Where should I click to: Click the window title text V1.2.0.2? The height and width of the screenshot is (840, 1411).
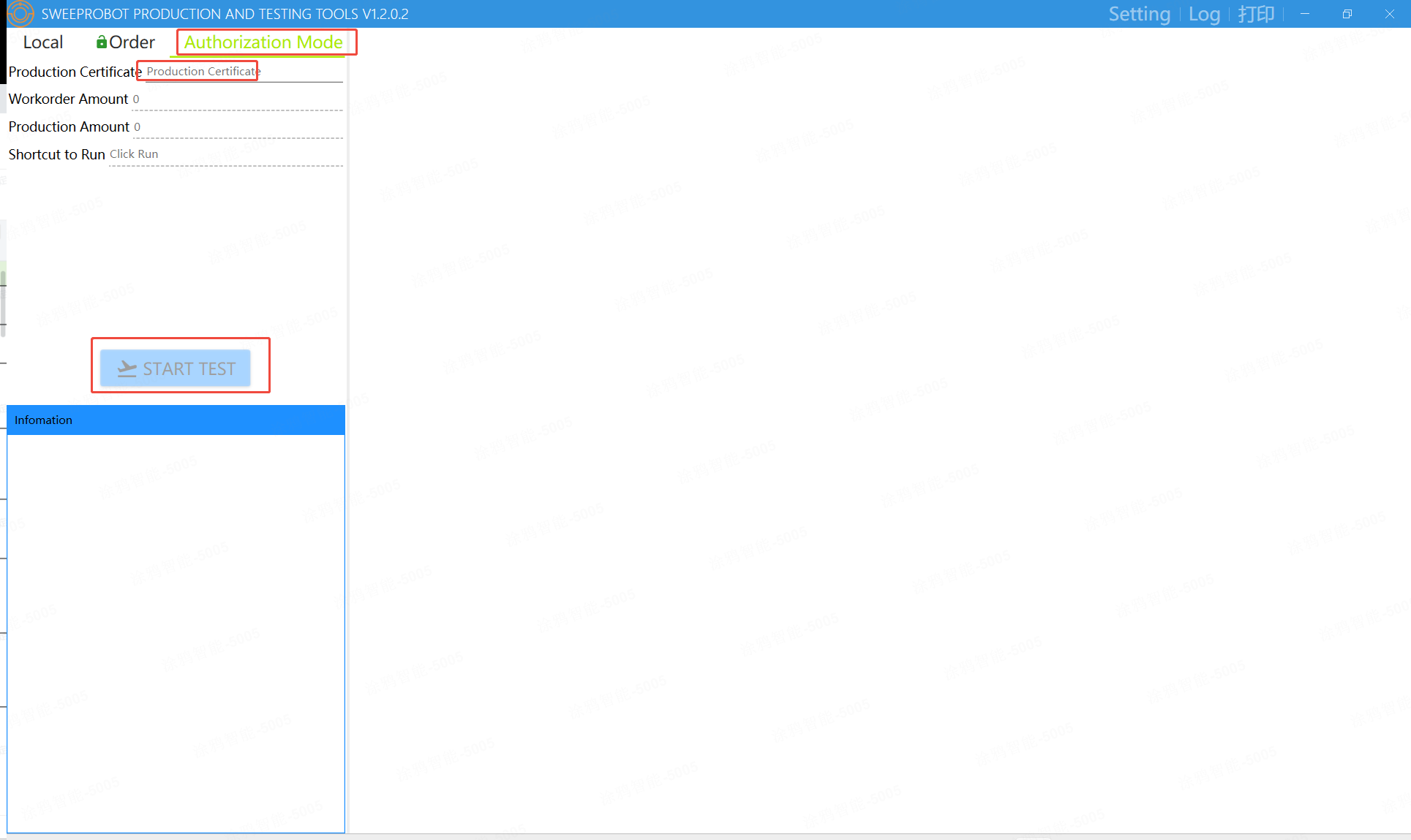[x=385, y=14]
